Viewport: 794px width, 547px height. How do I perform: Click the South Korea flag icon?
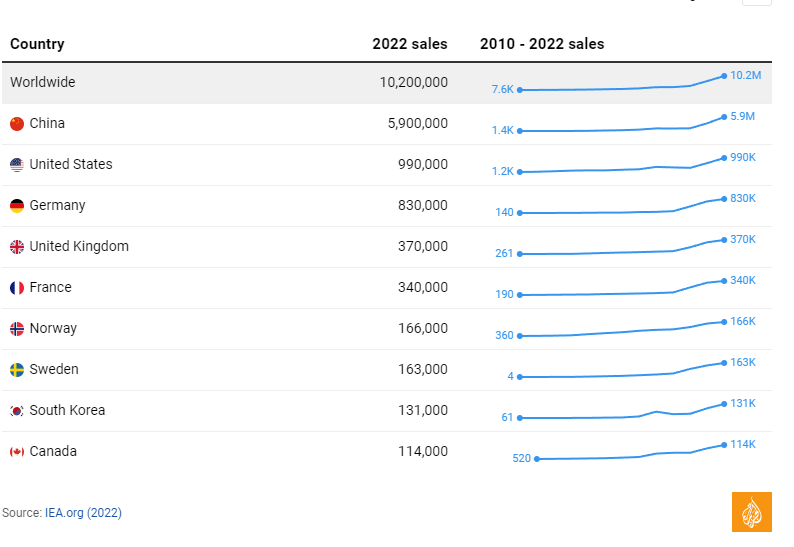point(17,411)
